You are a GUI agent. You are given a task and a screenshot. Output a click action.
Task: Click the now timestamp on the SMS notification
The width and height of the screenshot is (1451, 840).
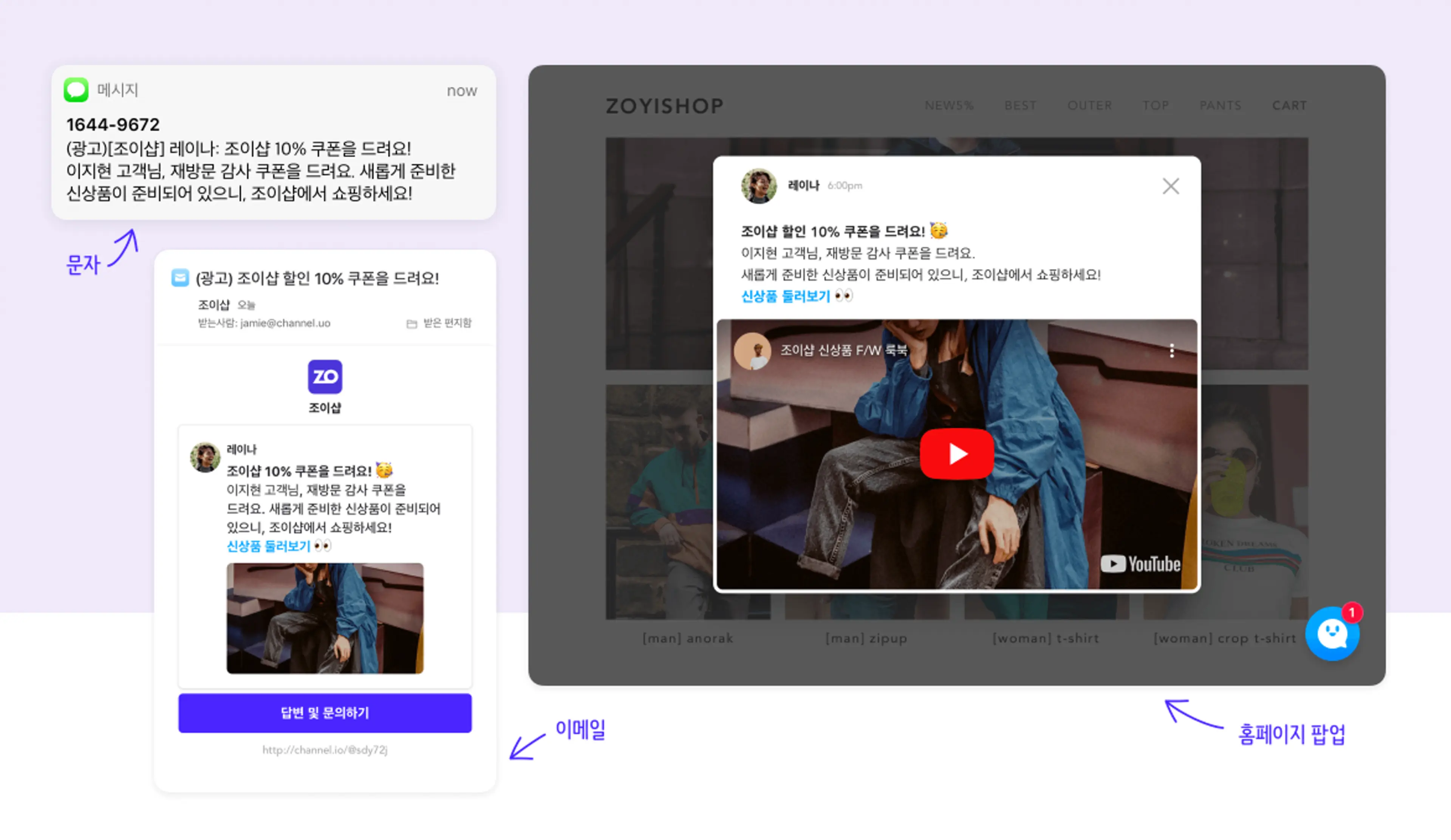point(462,91)
